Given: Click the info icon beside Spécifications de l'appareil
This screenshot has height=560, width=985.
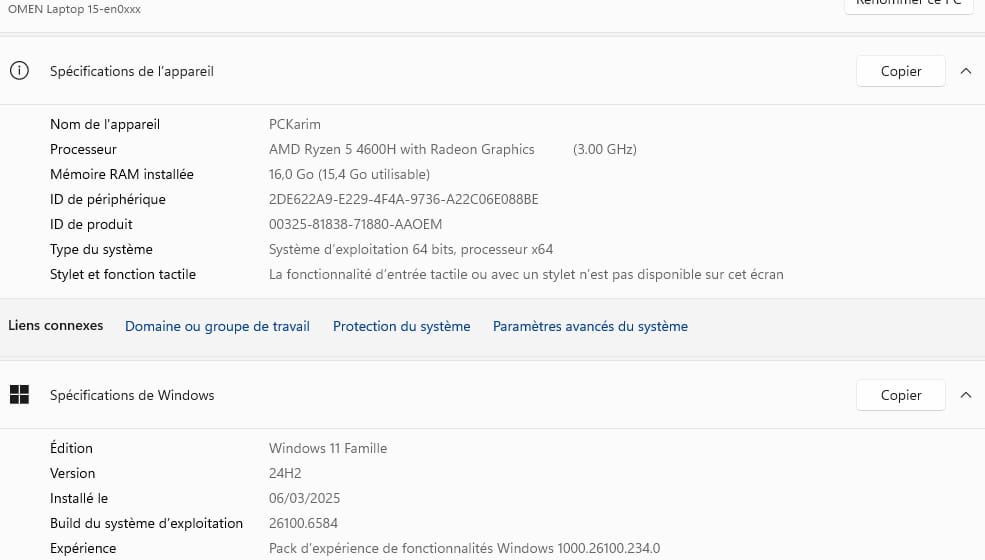Looking at the screenshot, I should (19, 71).
